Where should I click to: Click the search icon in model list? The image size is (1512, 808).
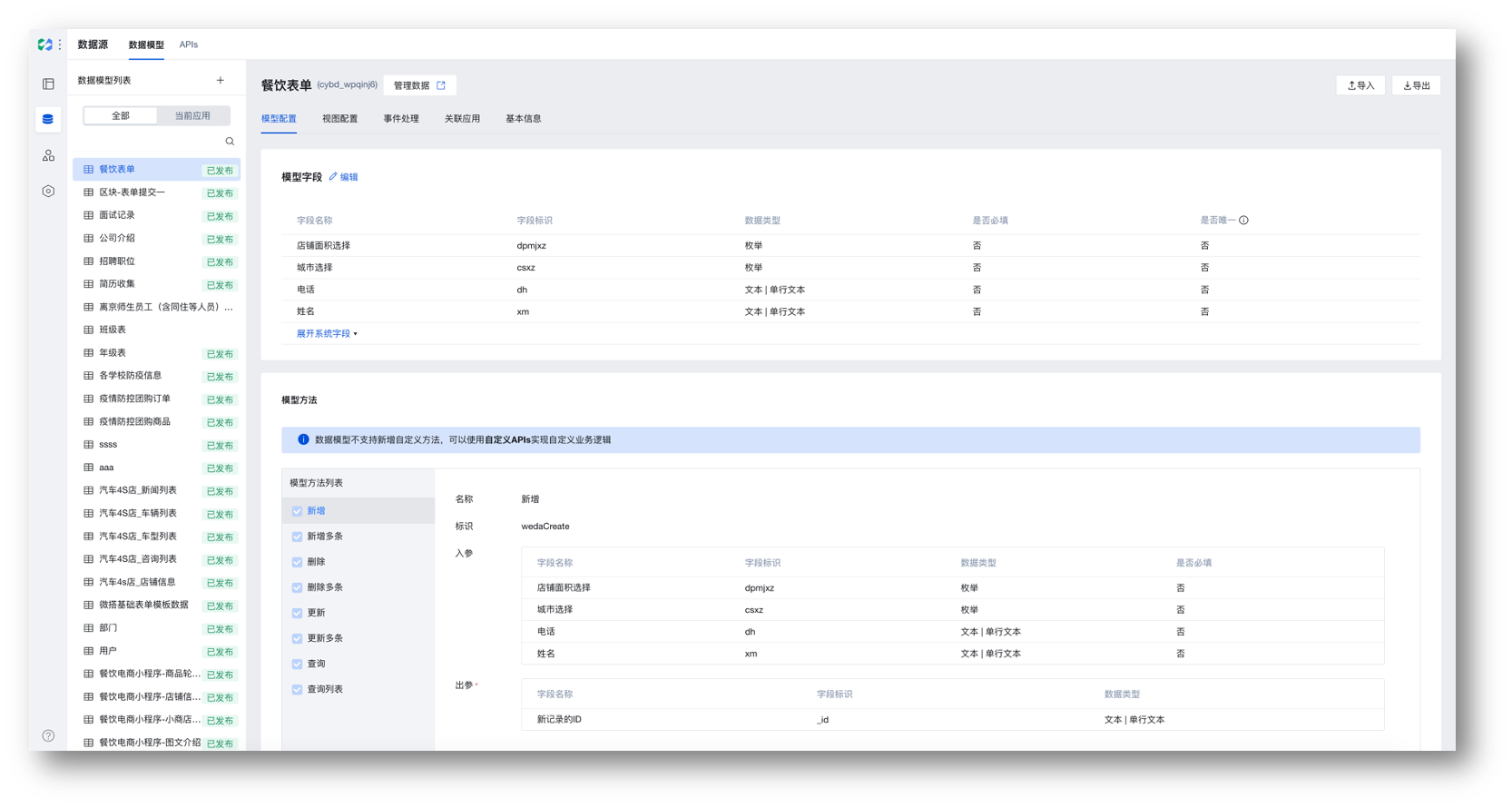tap(230, 142)
